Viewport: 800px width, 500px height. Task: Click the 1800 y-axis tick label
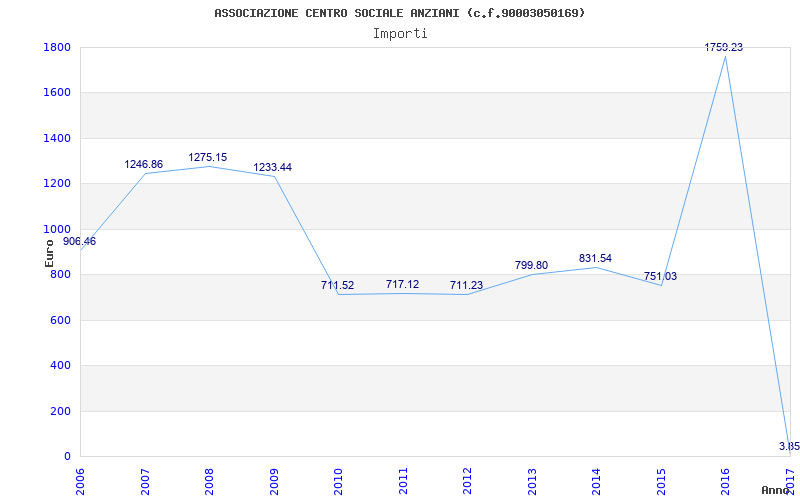(57, 47)
